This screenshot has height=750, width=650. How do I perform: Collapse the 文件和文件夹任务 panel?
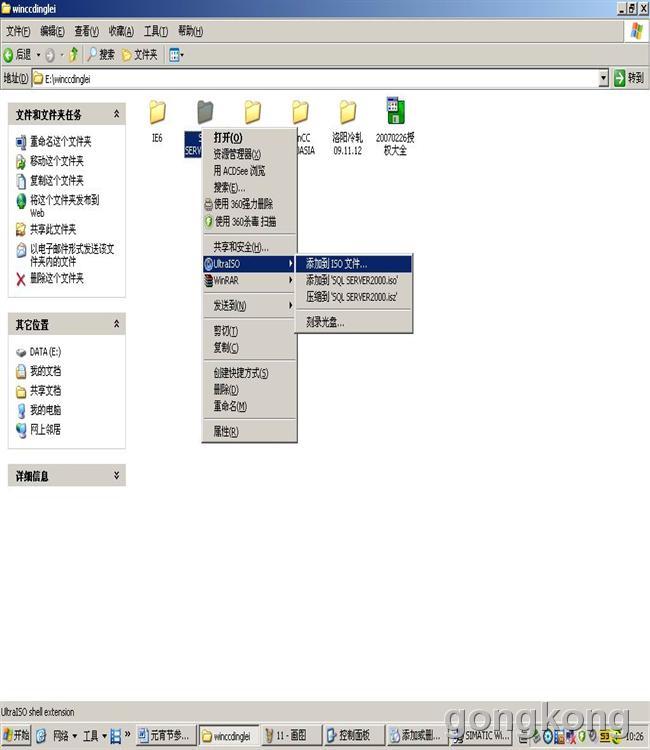pyautogui.click(x=116, y=115)
